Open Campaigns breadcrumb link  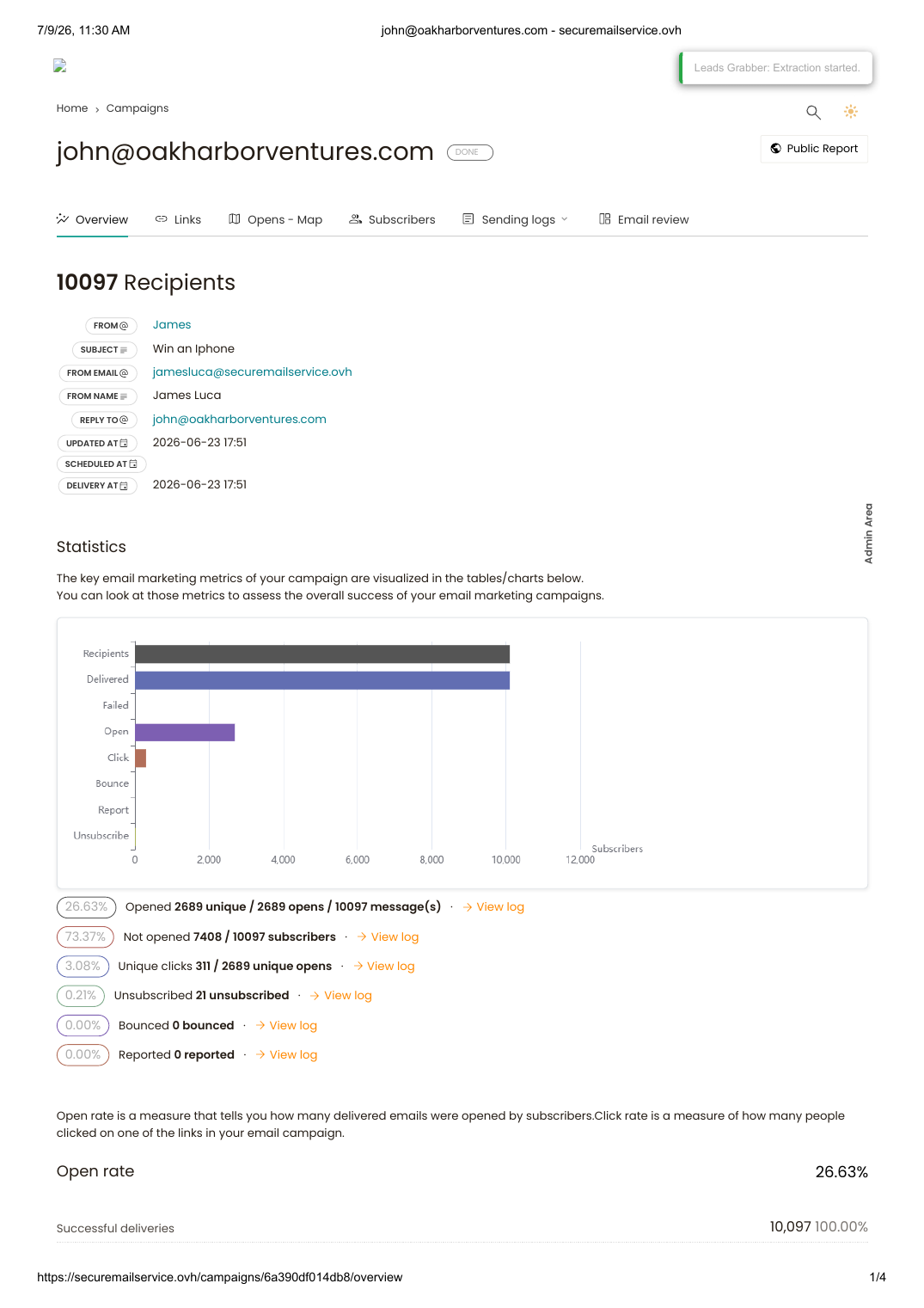click(138, 108)
